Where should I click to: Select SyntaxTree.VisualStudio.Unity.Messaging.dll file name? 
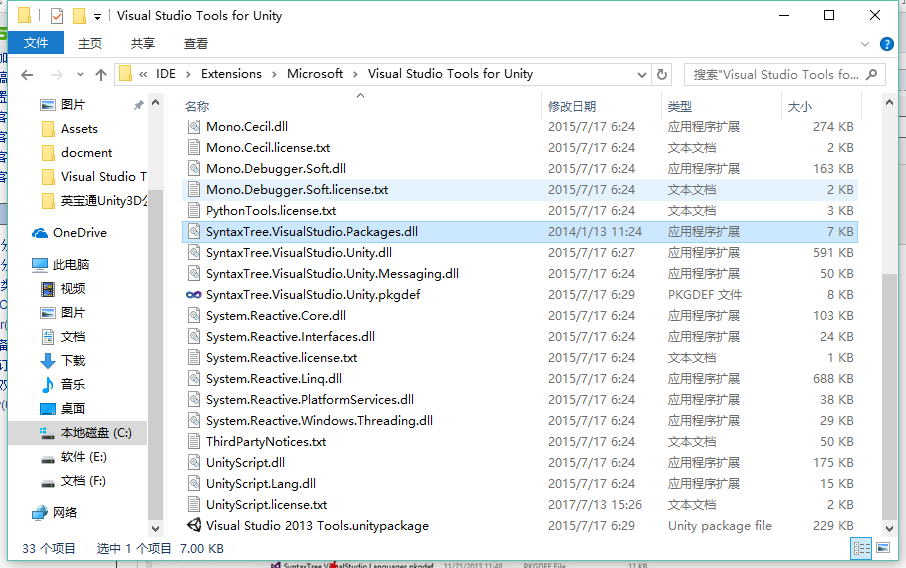tap(332, 273)
